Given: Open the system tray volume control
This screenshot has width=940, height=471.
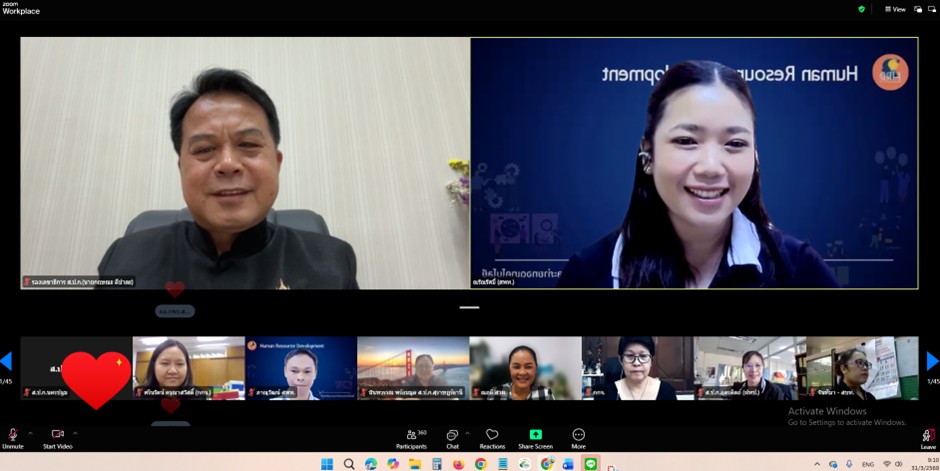Looking at the screenshot, I should point(899,464).
